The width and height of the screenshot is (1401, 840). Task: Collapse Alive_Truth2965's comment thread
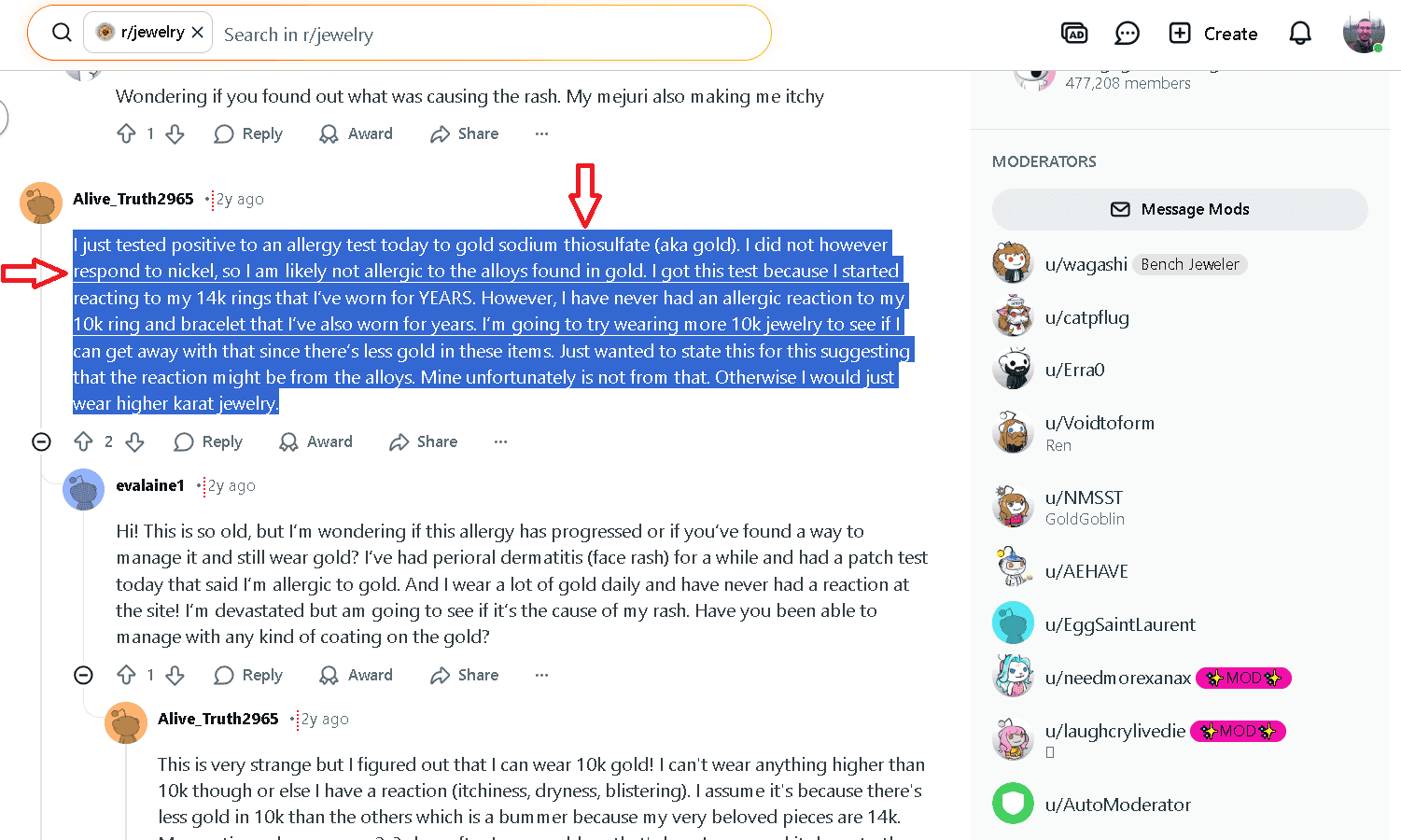pos(41,441)
